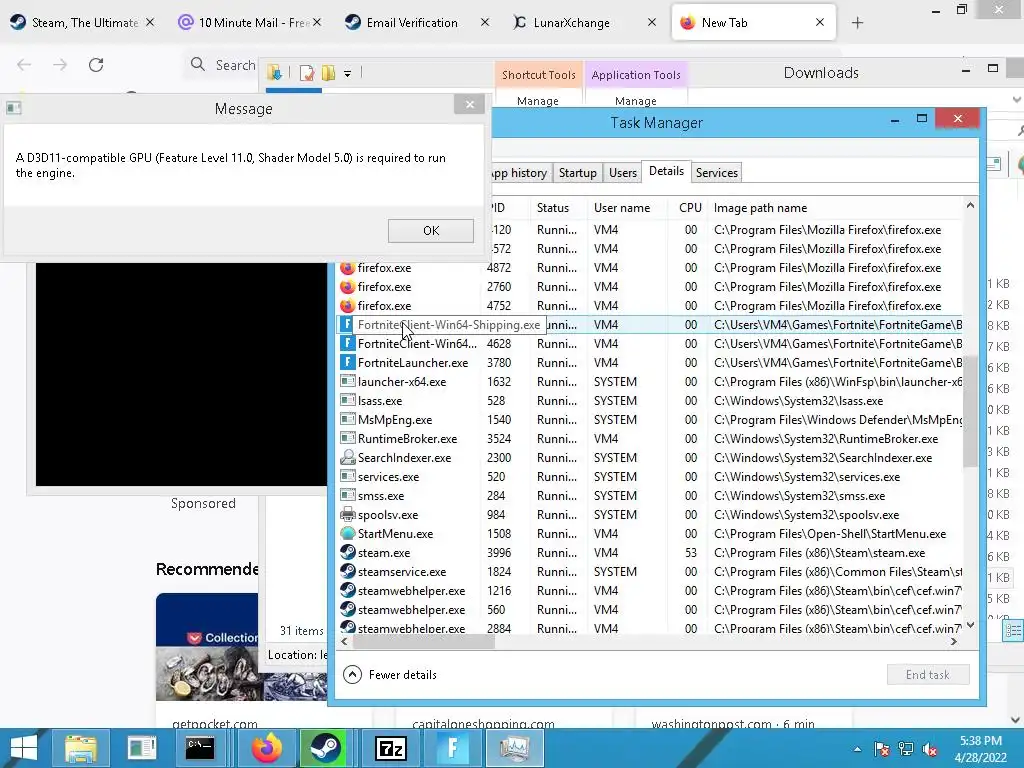Open a new browser tab

click(857, 23)
